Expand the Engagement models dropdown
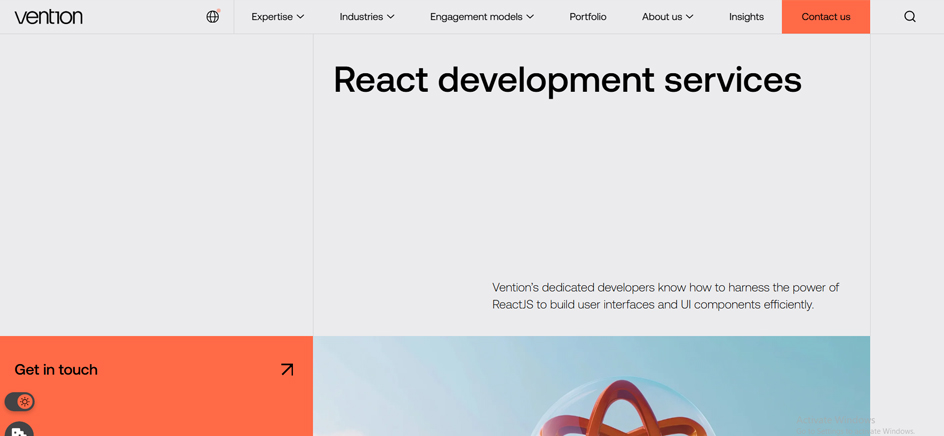Screen dimensions: 944x436 (482, 17)
